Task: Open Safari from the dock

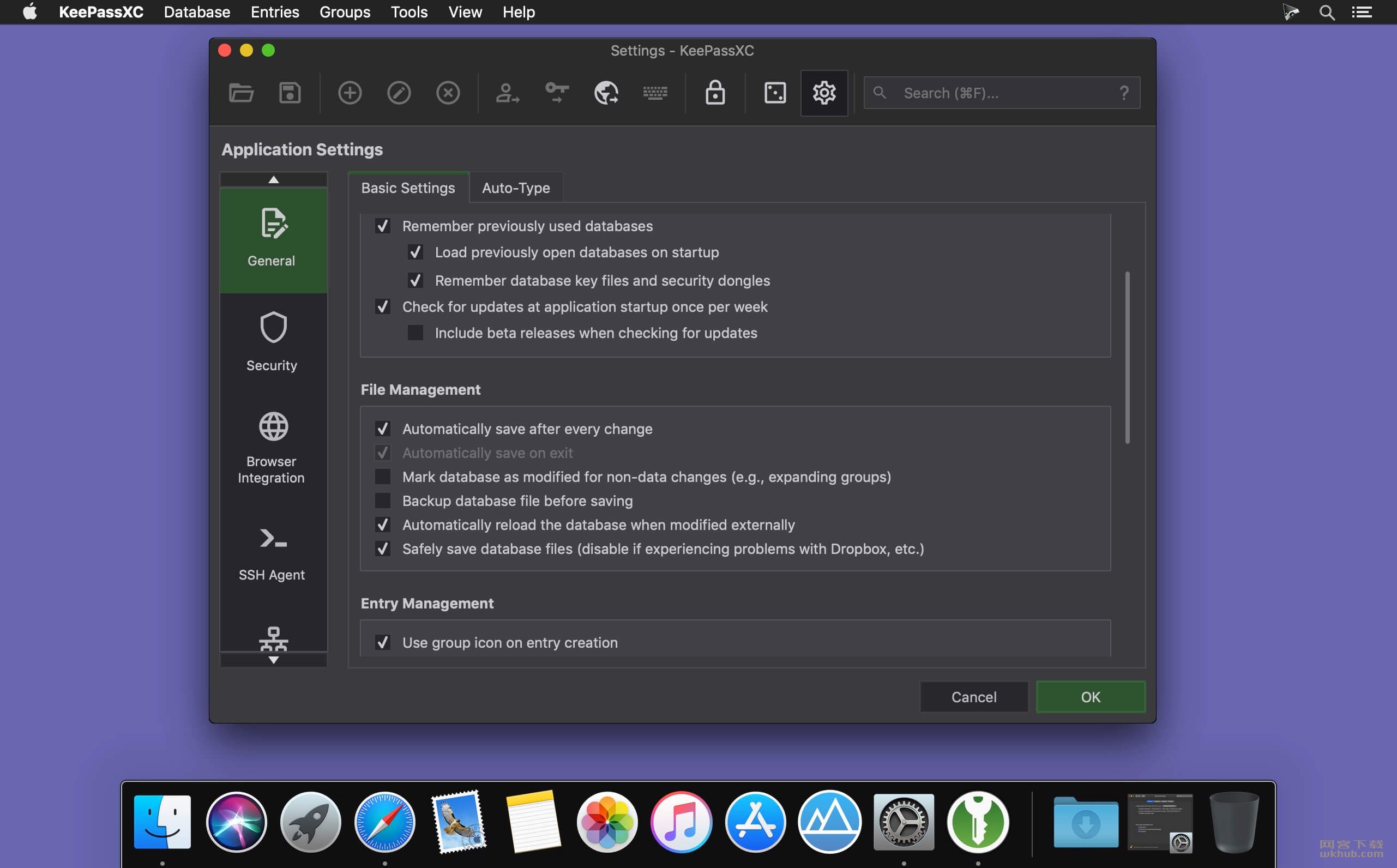Action: (x=384, y=822)
